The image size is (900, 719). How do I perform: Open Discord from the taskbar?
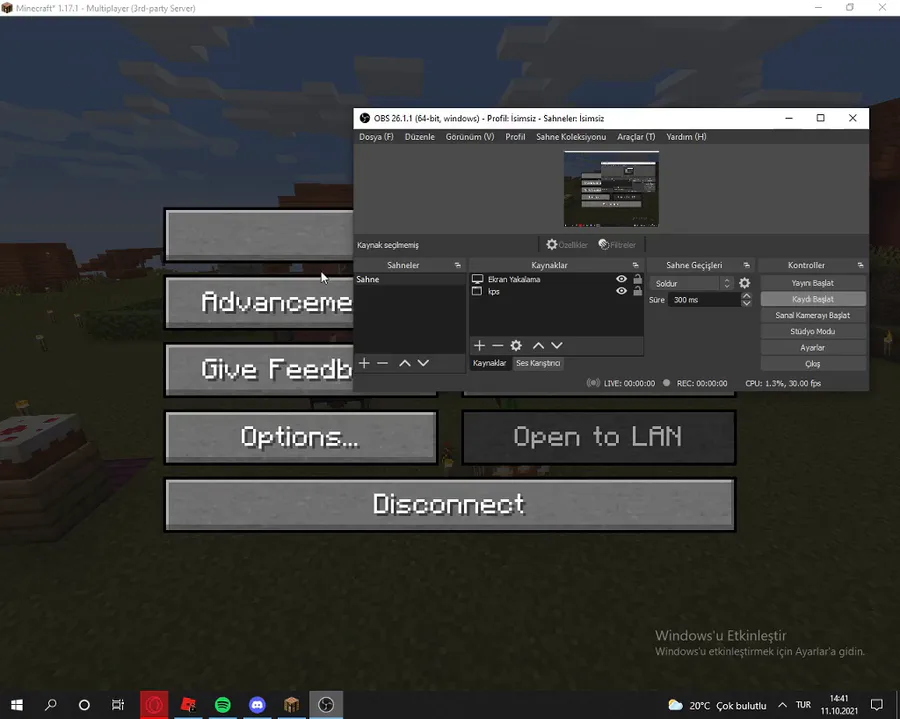click(257, 705)
